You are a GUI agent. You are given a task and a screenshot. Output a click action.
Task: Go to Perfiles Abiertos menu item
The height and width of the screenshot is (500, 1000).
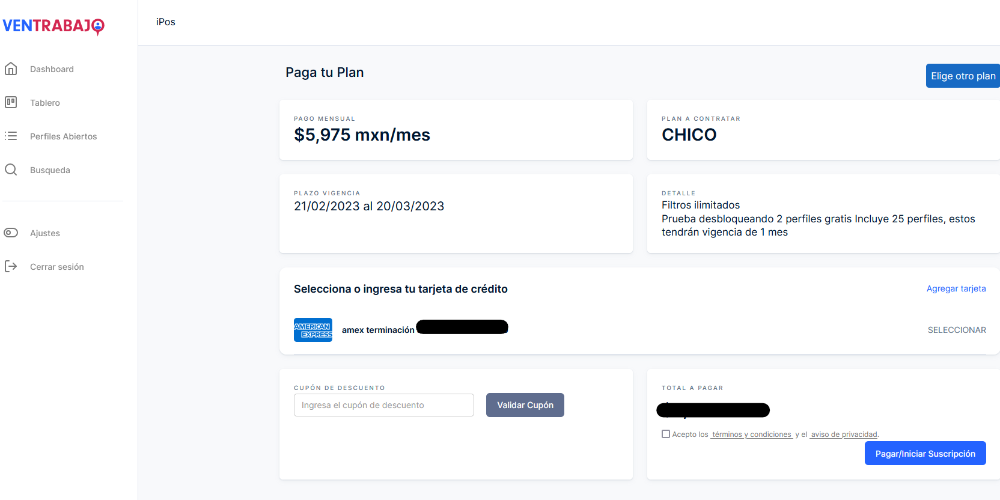pyautogui.click(x=63, y=136)
